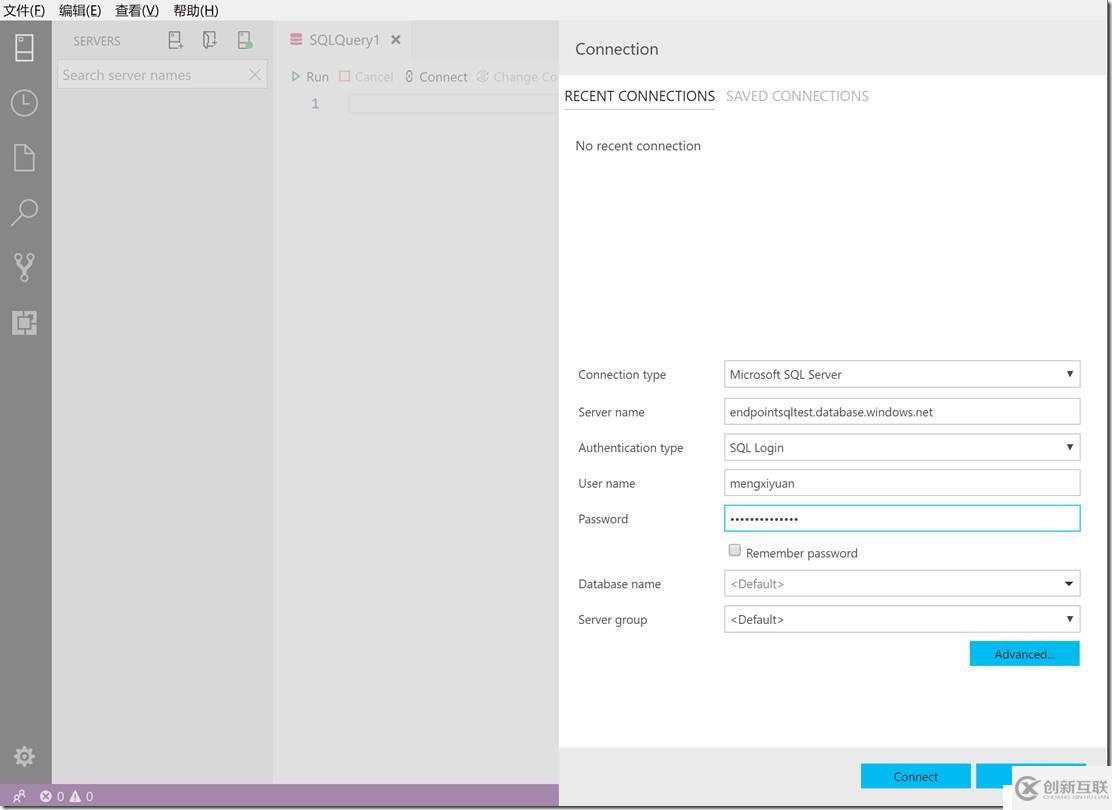Open the Extensions panel in sidebar
The height and width of the screenshot is (810, 1112).
tap(24, 322)
